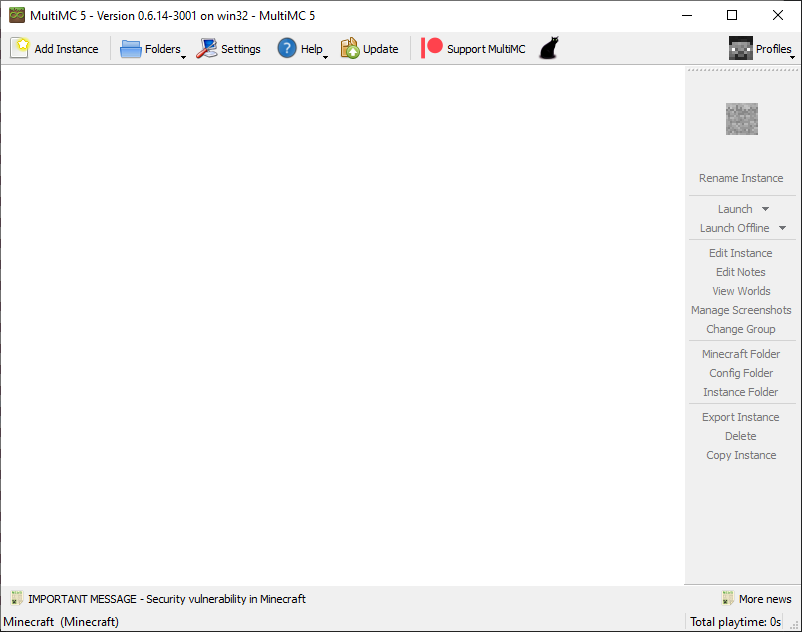The height and width of the screenshot is (632, 802).
Task: Select Change Group
Action: pos(741,329)
